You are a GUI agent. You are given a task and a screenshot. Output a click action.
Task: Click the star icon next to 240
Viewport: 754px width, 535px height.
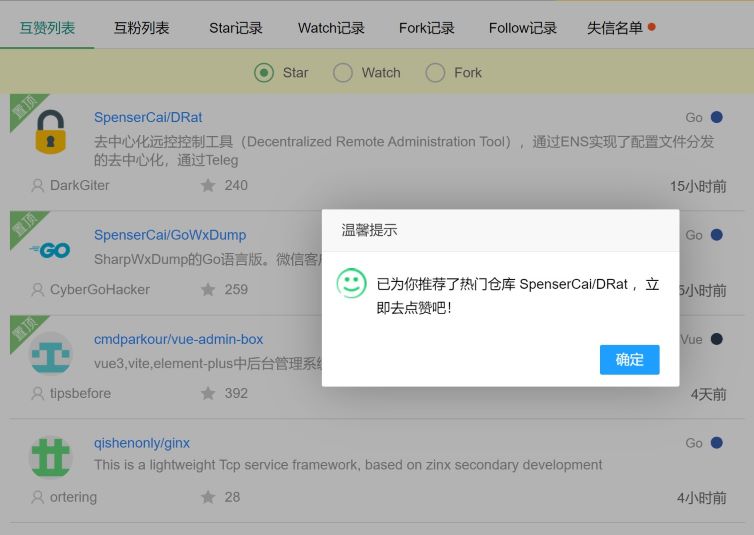(208, 185)
